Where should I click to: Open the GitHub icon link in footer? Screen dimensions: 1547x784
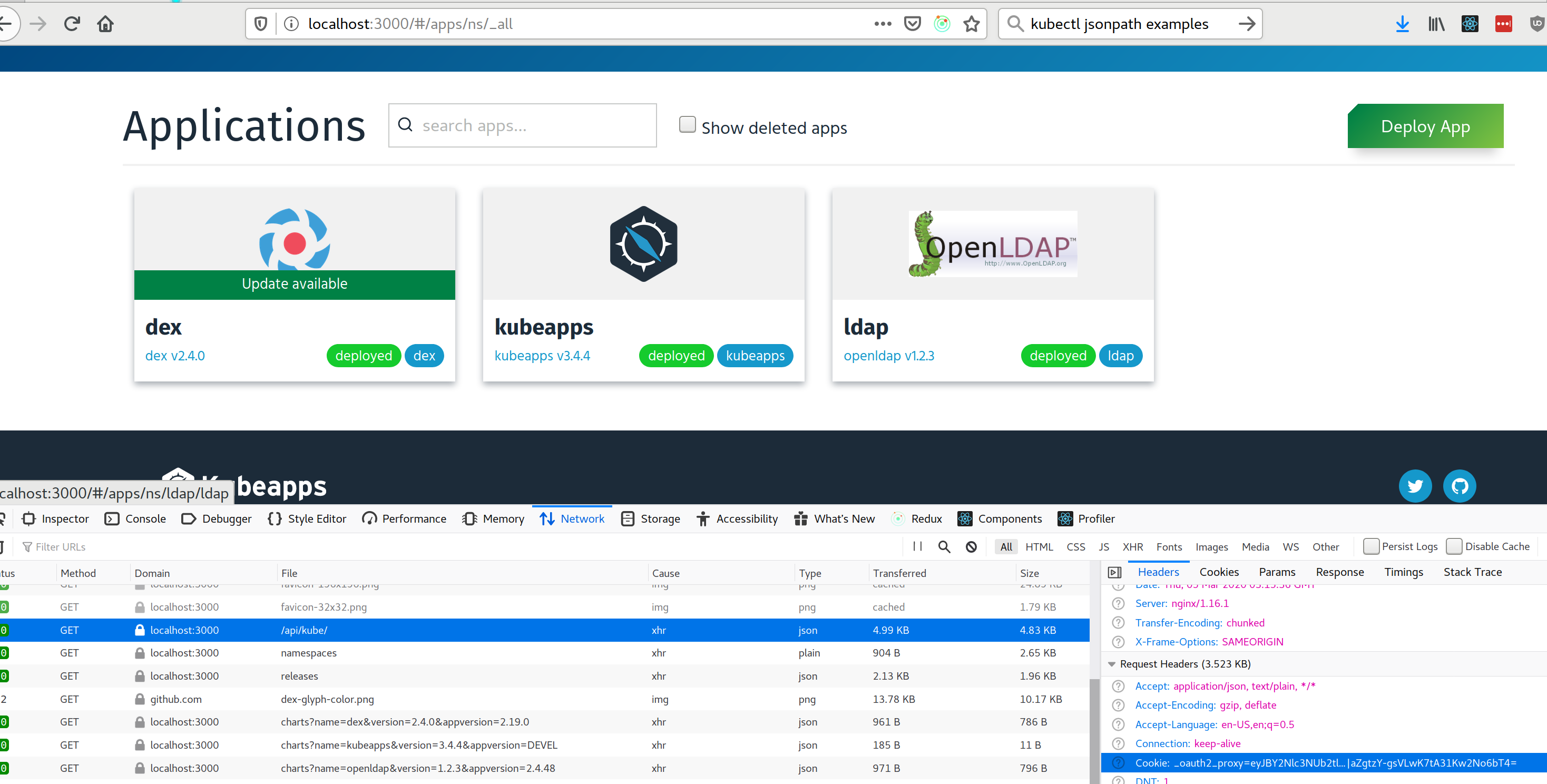pyautogui.click(x=1460, y=486)
